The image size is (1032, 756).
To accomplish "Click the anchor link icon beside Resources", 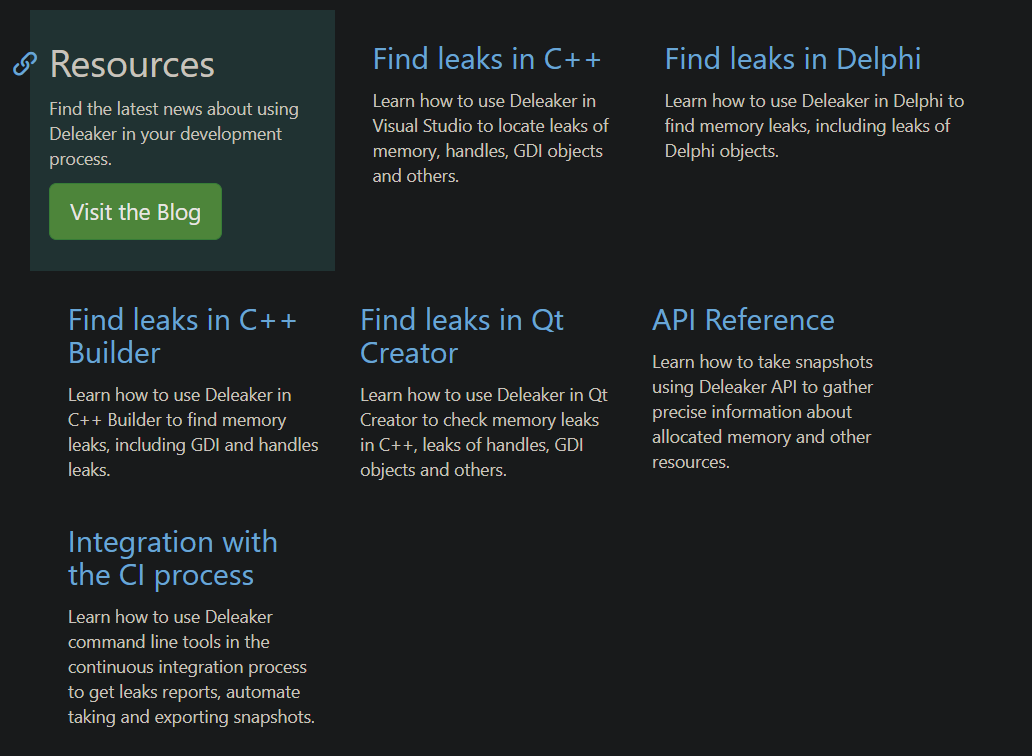I will [25, 65].
